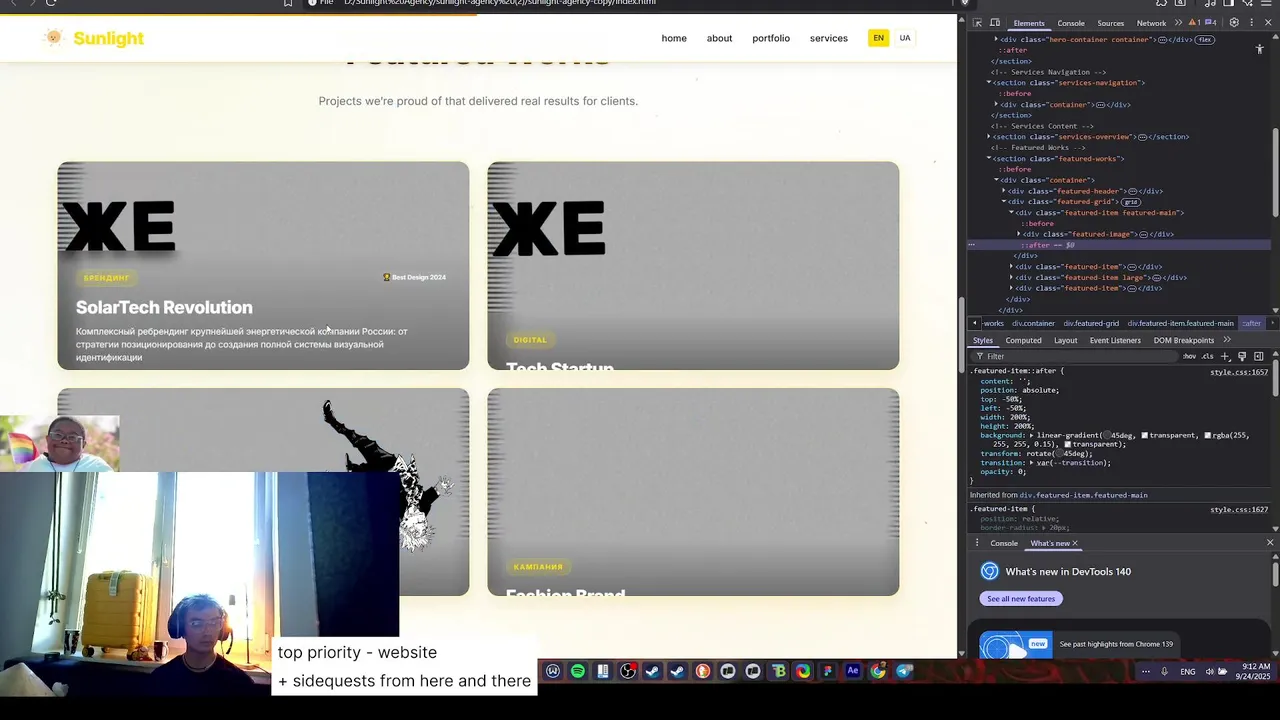Open Telegram from the taskbar
Viewport: 1280px width, 720px height.
pos(904,672)
